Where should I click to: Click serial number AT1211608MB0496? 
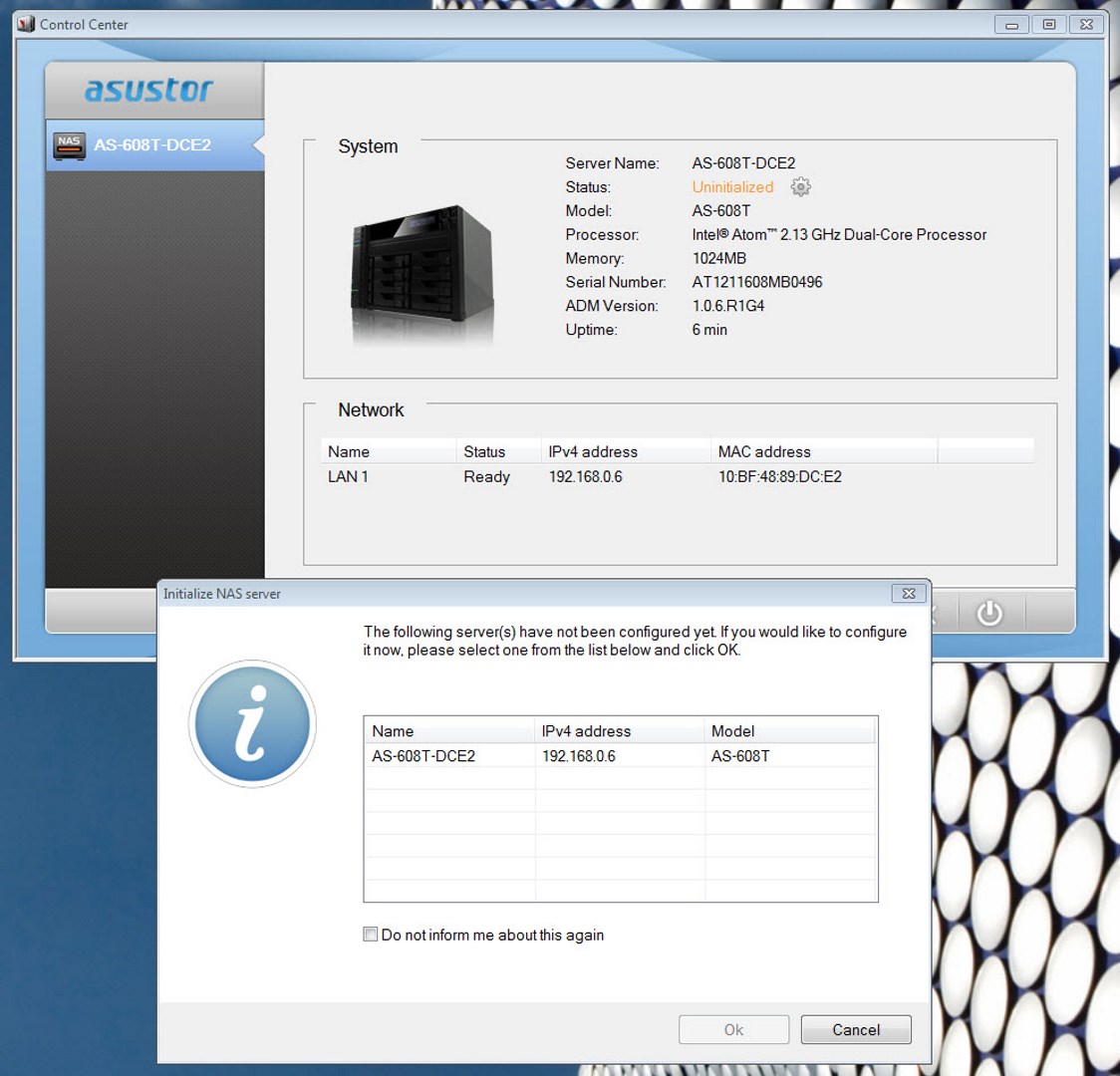(757, 282)
